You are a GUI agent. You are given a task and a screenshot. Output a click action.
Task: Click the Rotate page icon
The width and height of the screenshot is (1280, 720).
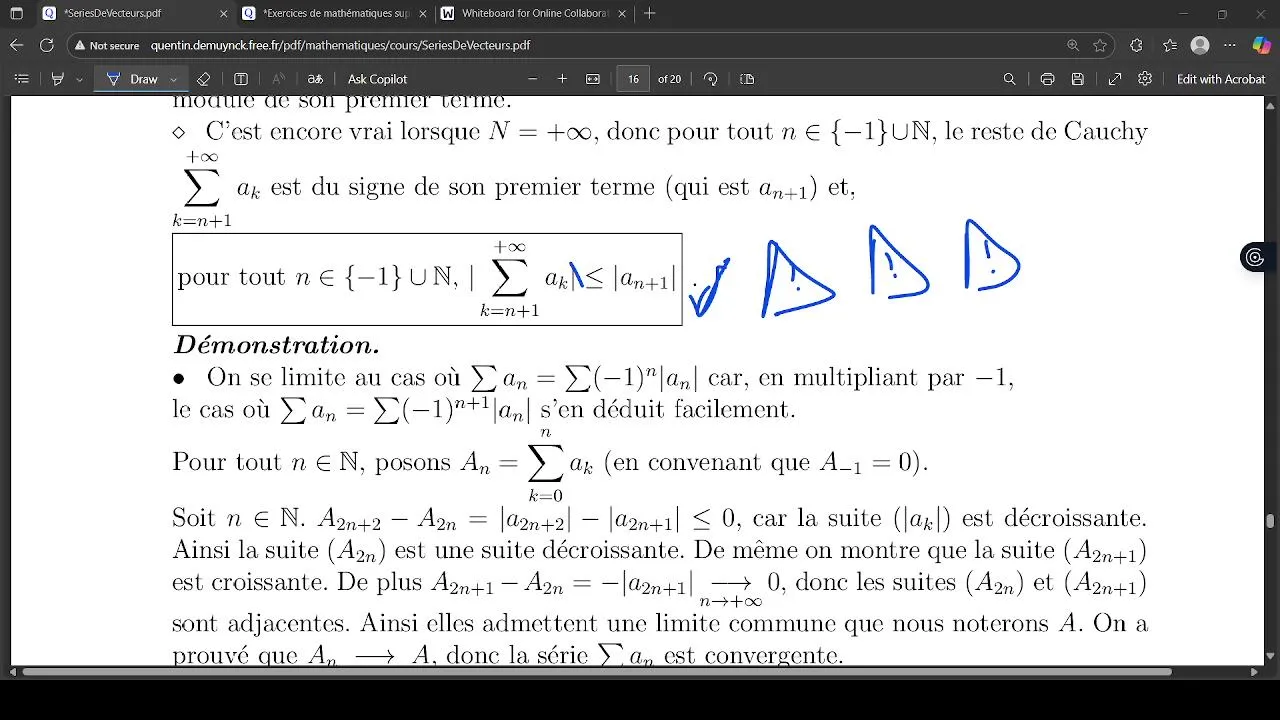coord(711,79)
